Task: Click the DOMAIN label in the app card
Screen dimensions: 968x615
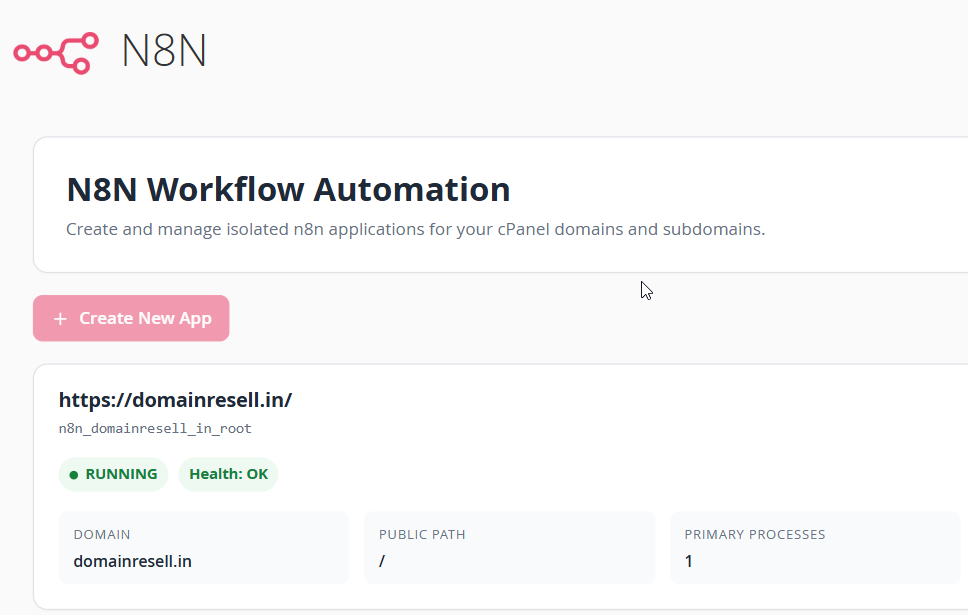Action: click(102, 535)
